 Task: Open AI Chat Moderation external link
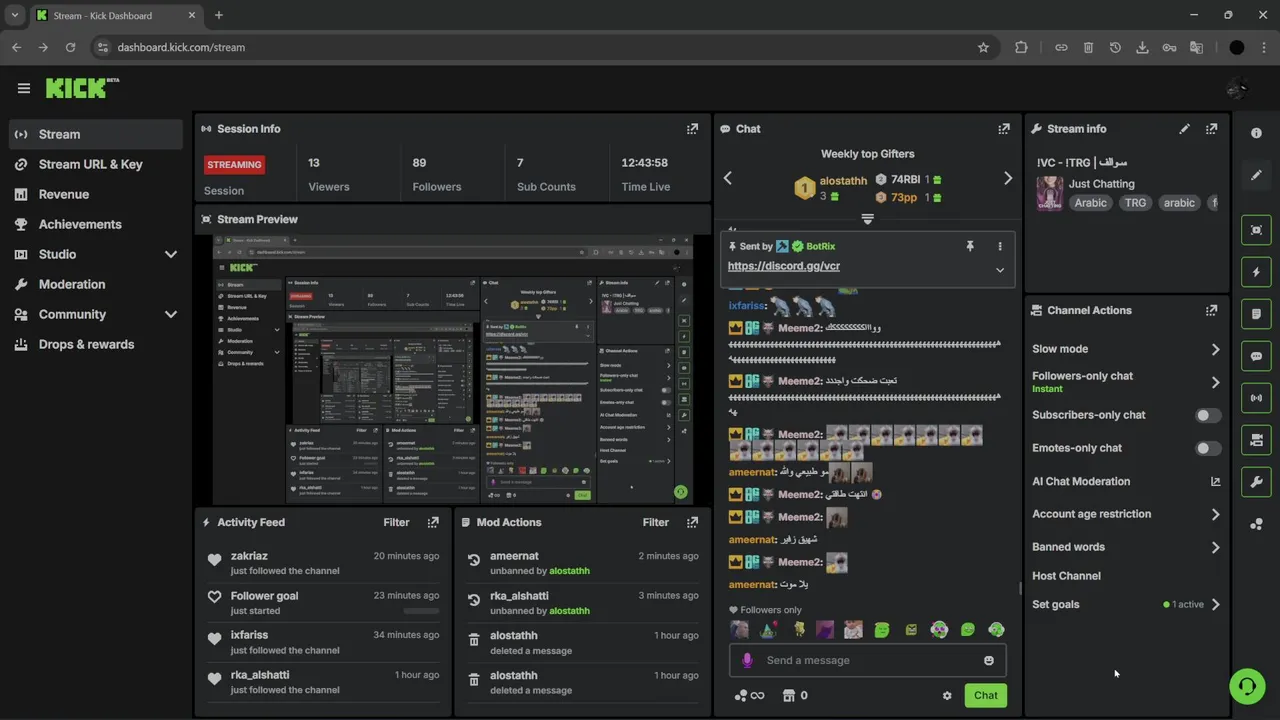1215,482
